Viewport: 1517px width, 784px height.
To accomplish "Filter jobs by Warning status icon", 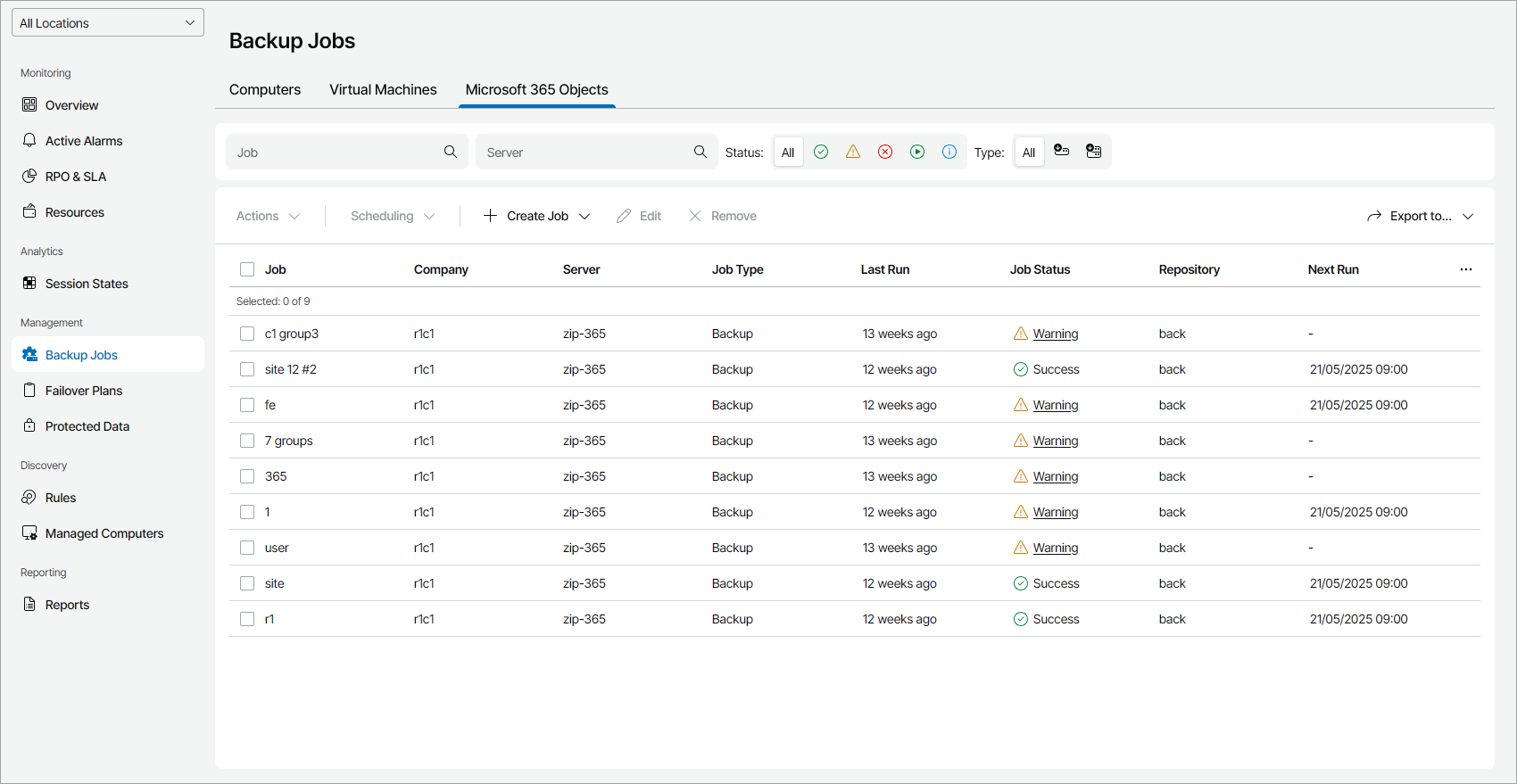I will [x=853, y=153].
